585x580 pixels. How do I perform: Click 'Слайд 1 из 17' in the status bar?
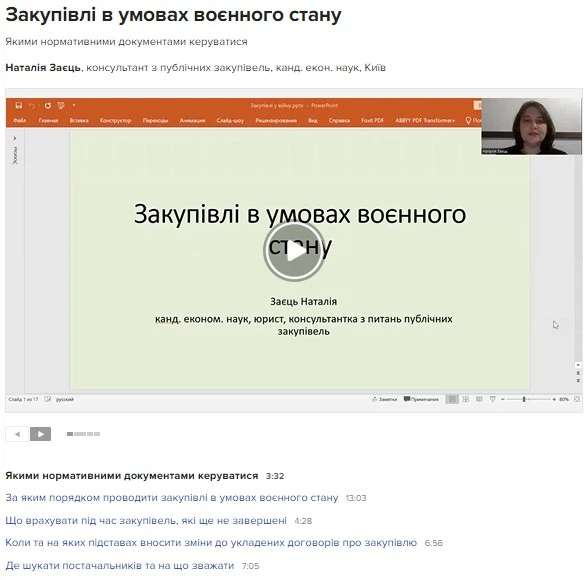[x=23, y=399]
